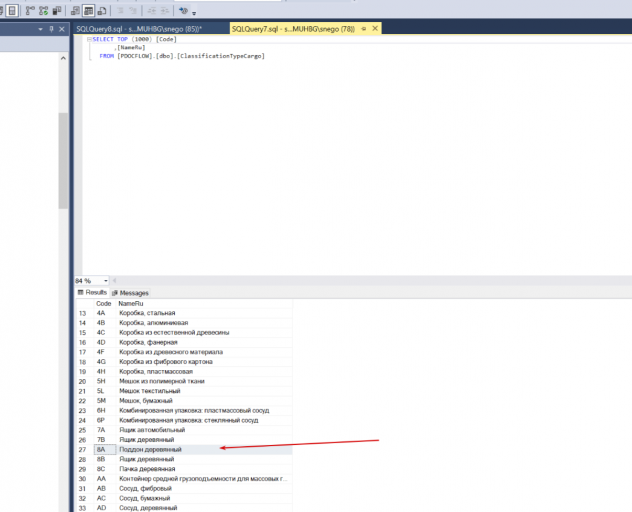Select cell 'Коробка, алюминиевая'
The width and height of the screenshot is (632, 512).
pos(204,323)
